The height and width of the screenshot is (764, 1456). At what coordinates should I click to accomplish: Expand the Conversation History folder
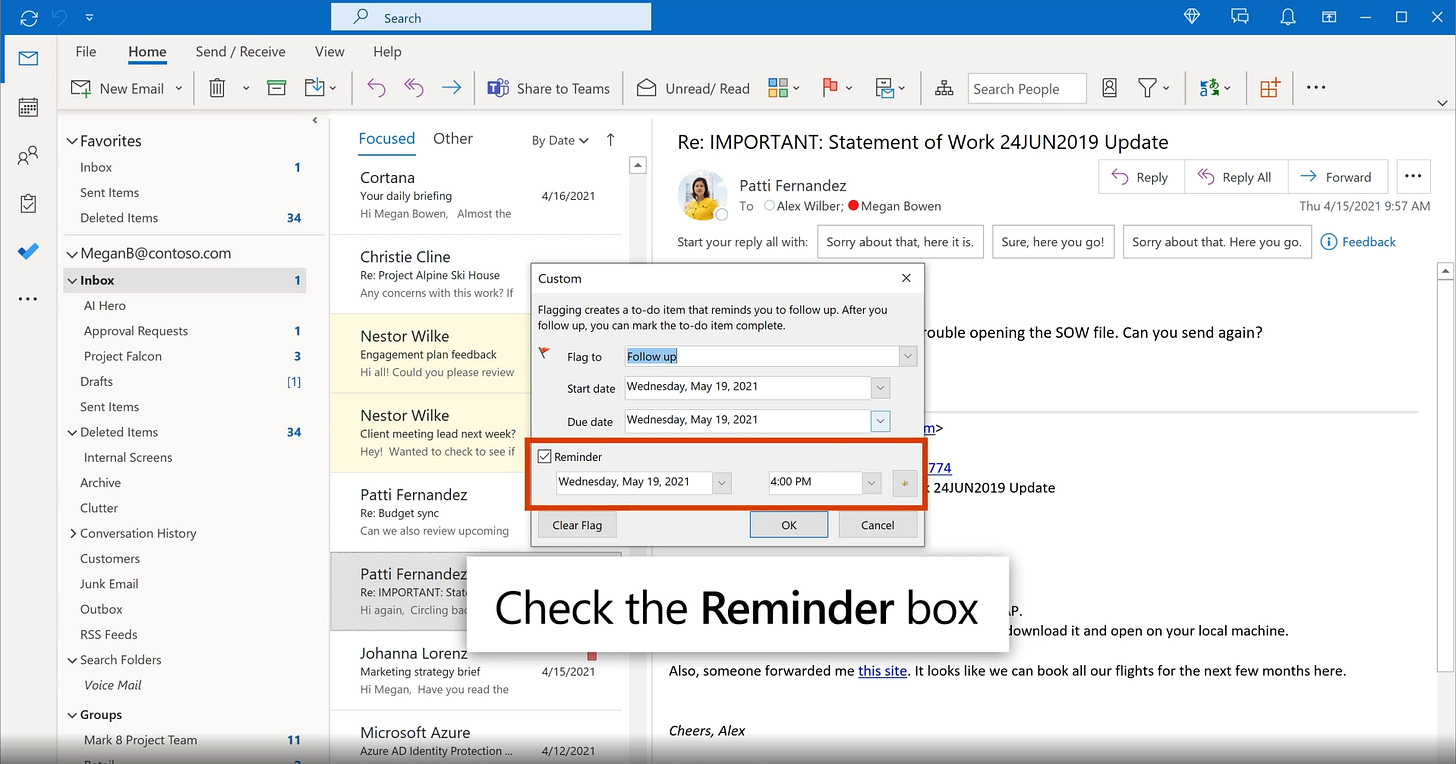click(x=73, y=533)
